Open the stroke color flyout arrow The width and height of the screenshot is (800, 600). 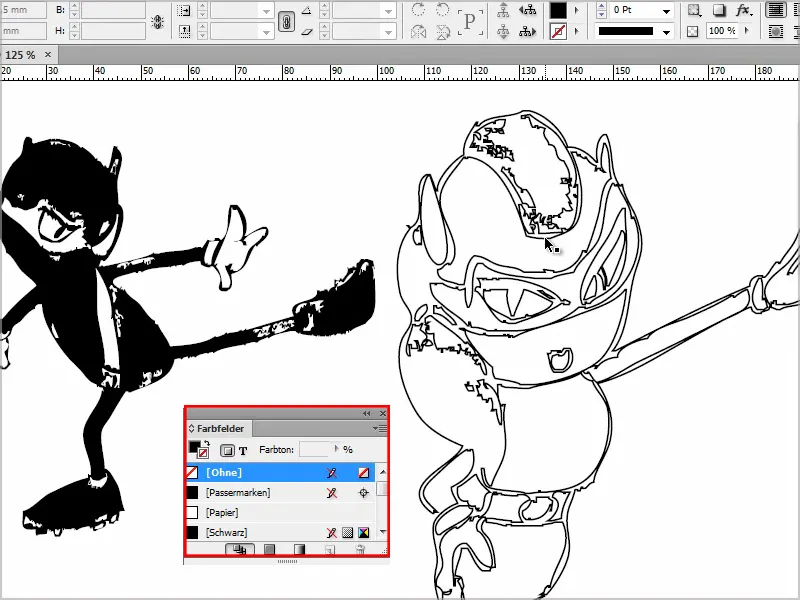(x=577, y=32)
